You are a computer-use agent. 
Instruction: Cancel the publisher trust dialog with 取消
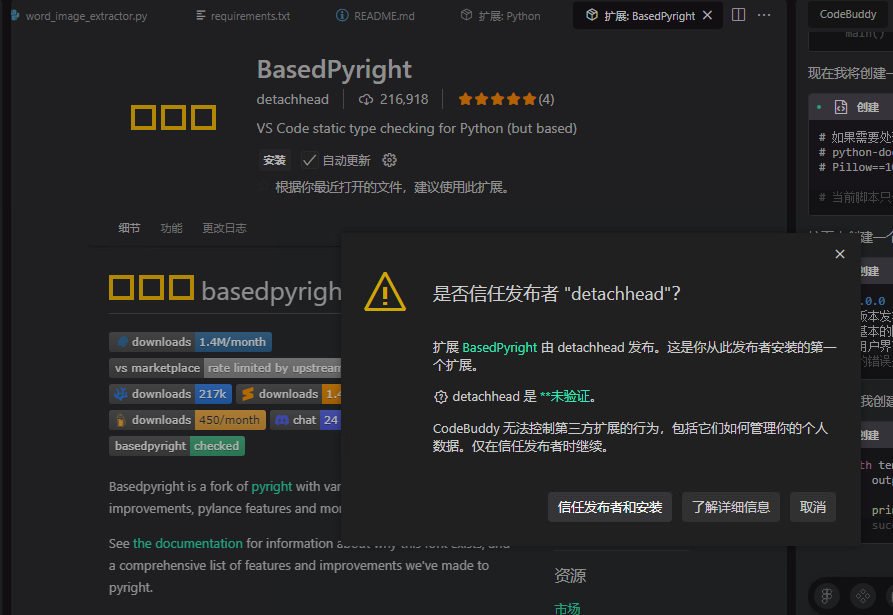coord(813,507)
